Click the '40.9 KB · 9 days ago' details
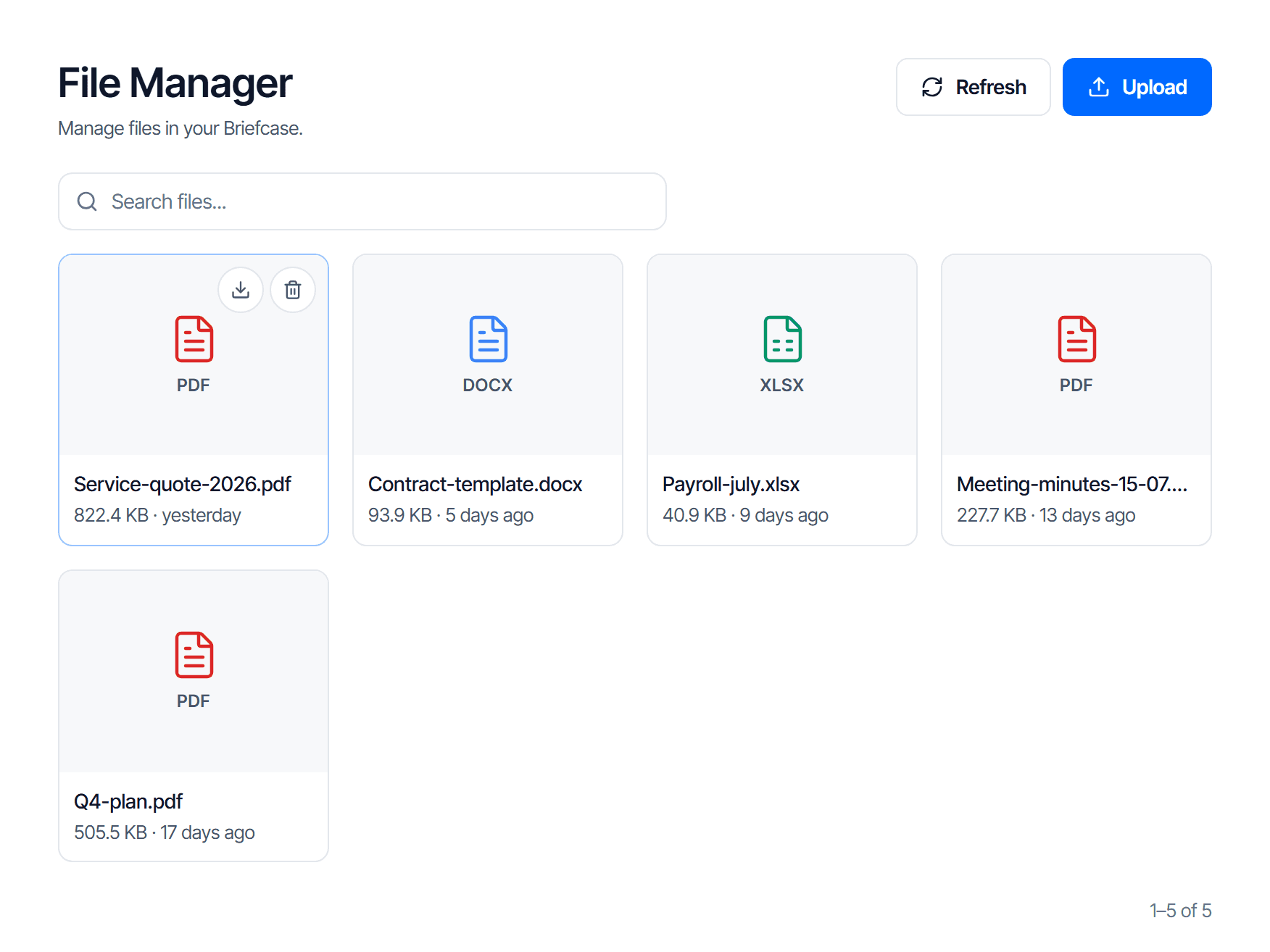Image resolution: width=1270 pixels, height=952 pixels. pyautogui.click(x=745, y=515)
